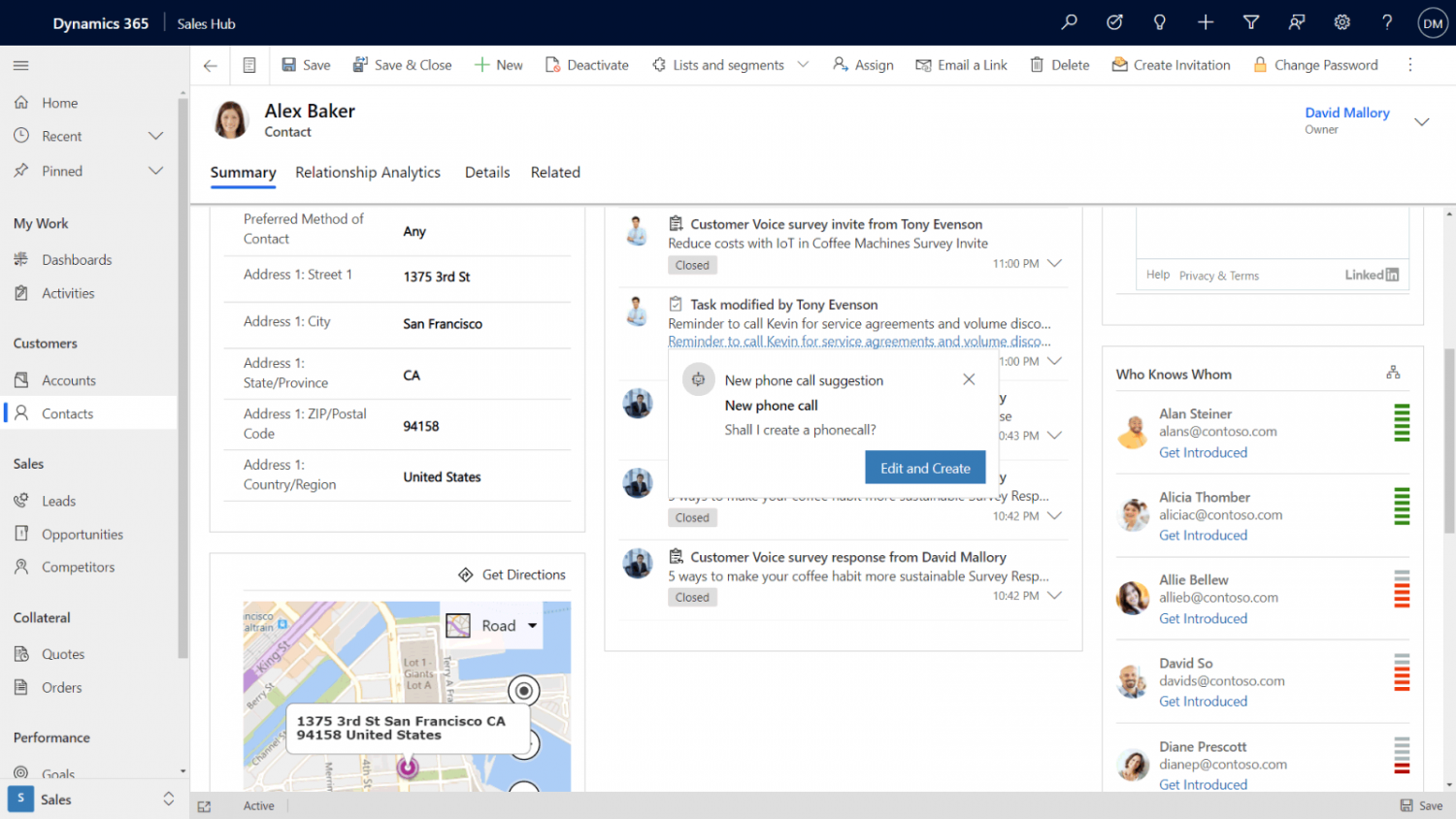The image size is (1456, 819).
Task: Open global search with the magnifier icon
Action: coord(1068,21)
